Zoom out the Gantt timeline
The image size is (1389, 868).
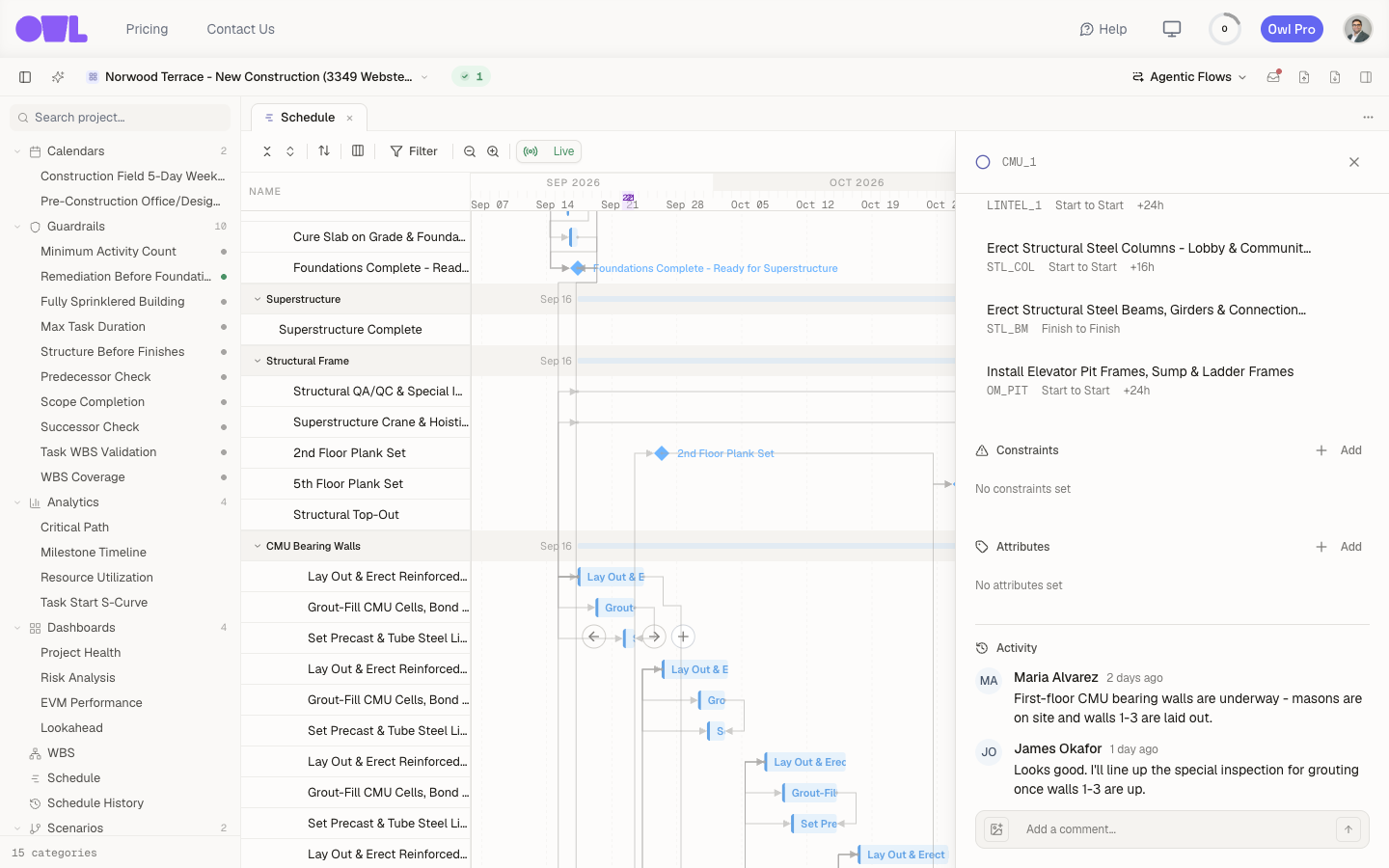[x=470, y=151]
